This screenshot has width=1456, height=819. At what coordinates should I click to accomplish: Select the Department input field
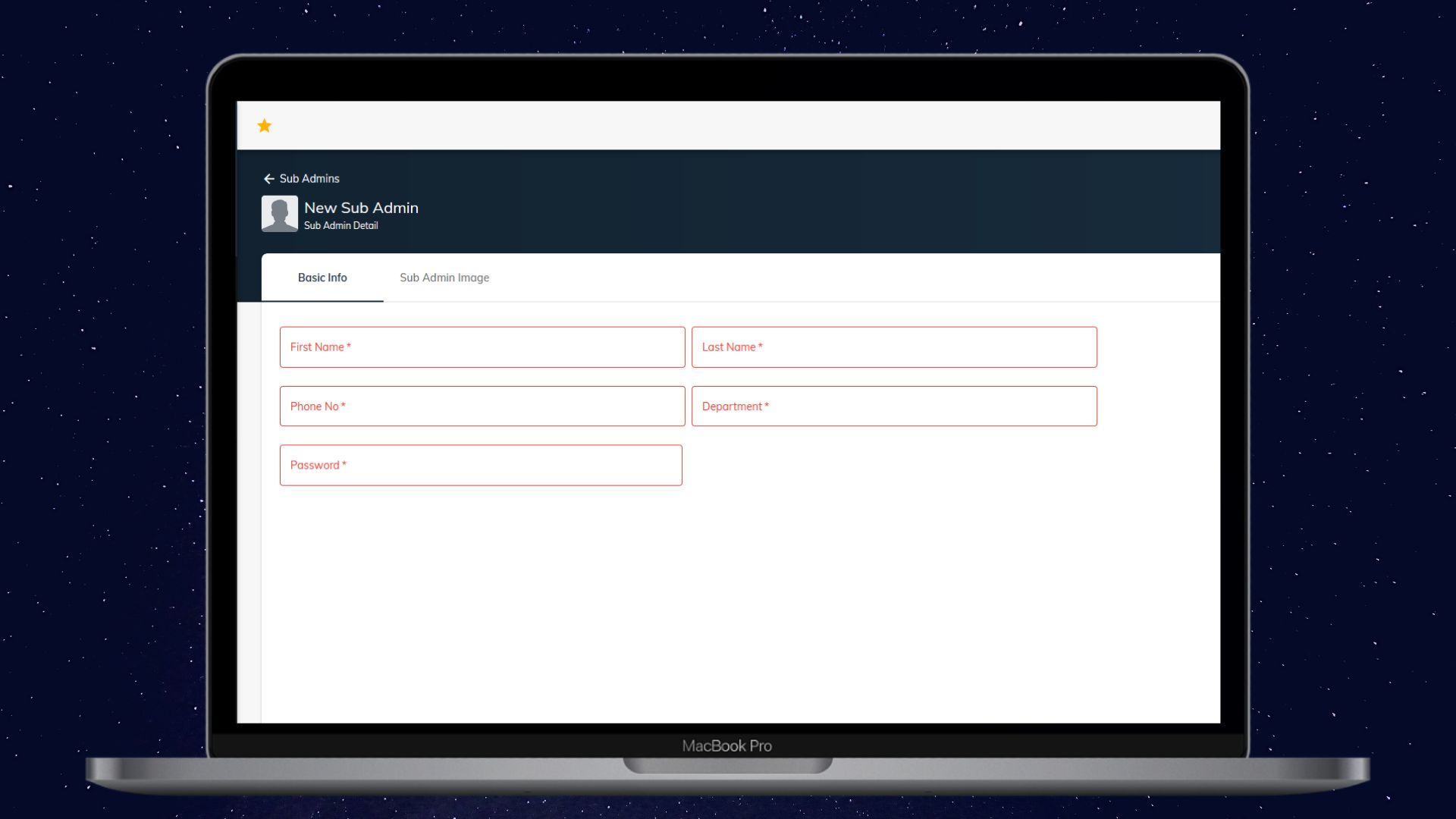(894, 406)
